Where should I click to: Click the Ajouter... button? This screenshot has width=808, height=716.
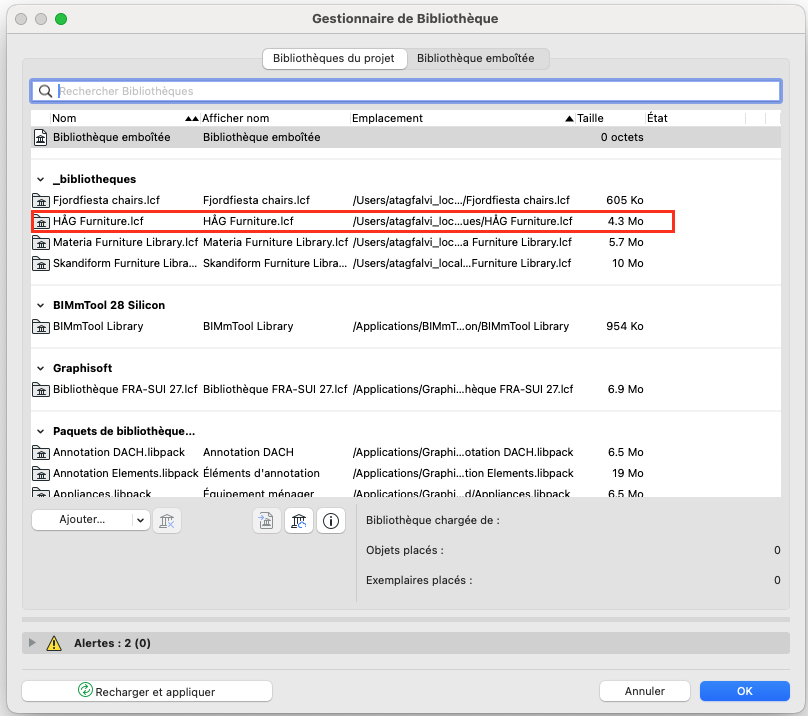(x=82, y=520)
